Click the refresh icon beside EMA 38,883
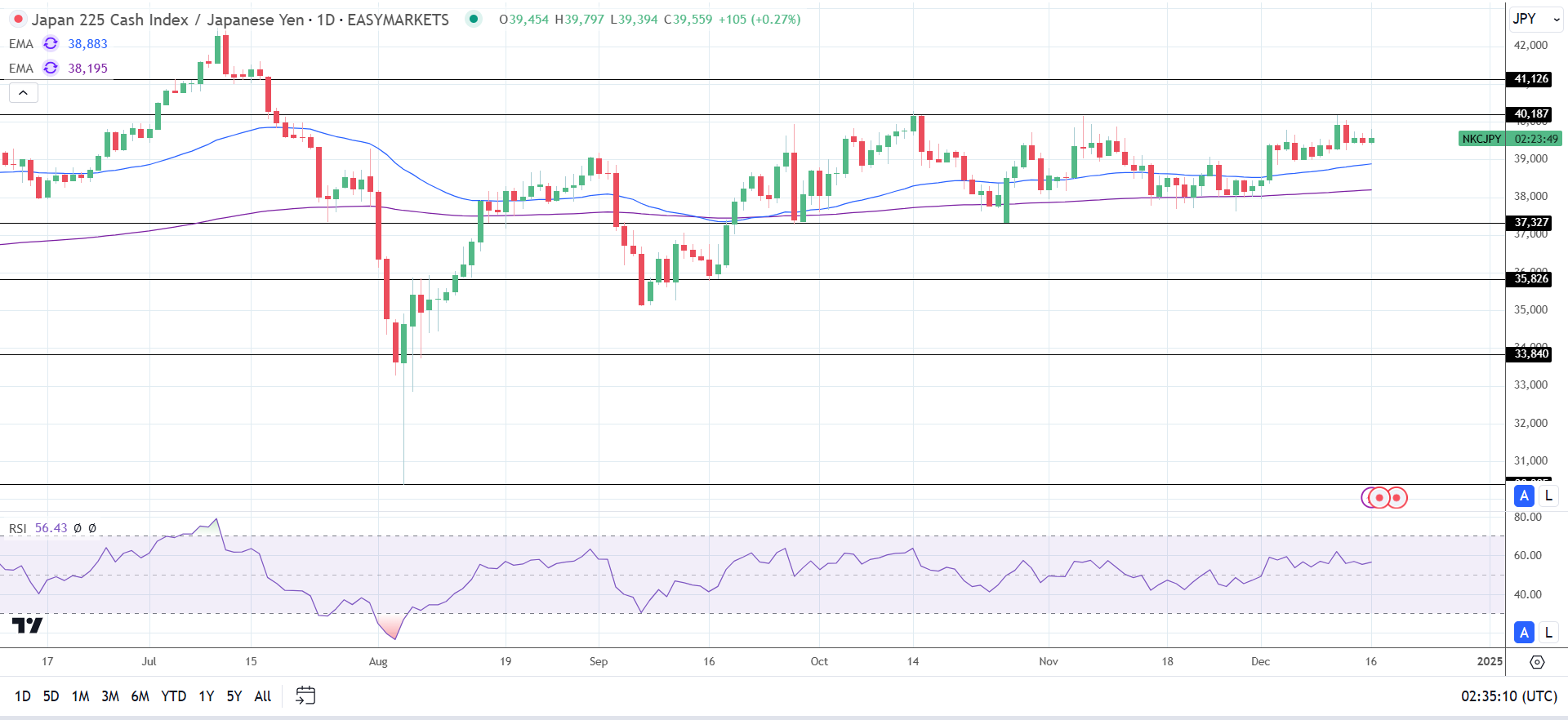Screen dimensions: 1568x720 point(51,43)
